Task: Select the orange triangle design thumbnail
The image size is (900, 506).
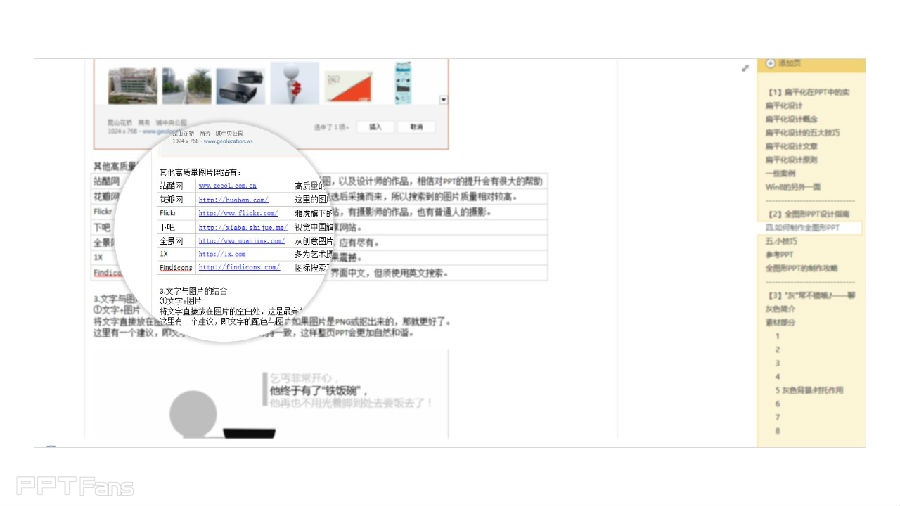Action: coord(349,86)
